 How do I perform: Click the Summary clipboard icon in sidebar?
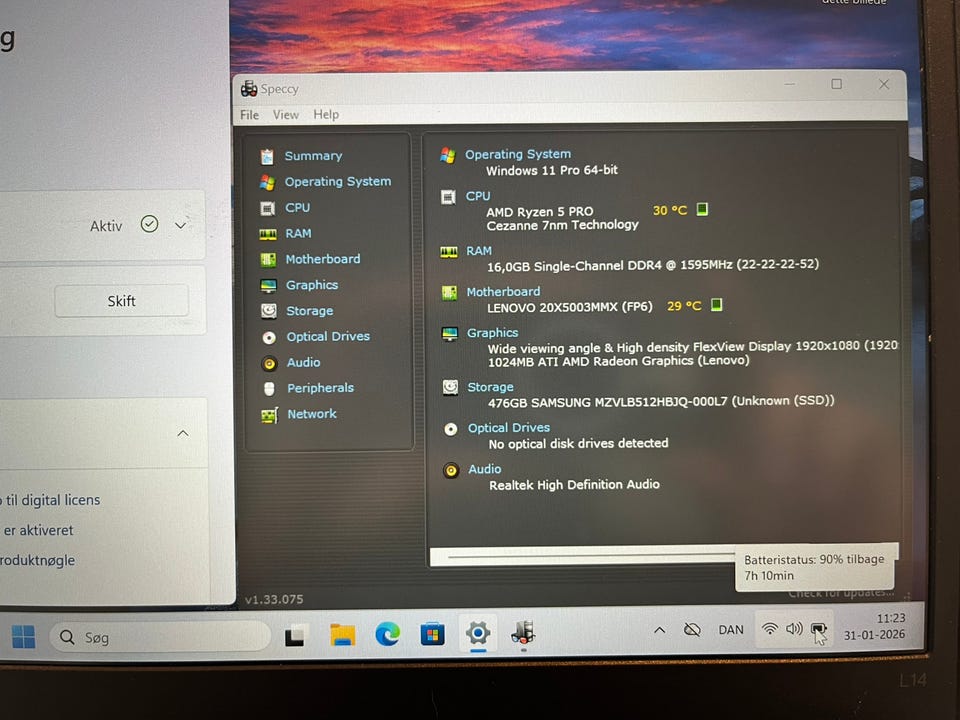pyautogui.click(x=267, y=157)
